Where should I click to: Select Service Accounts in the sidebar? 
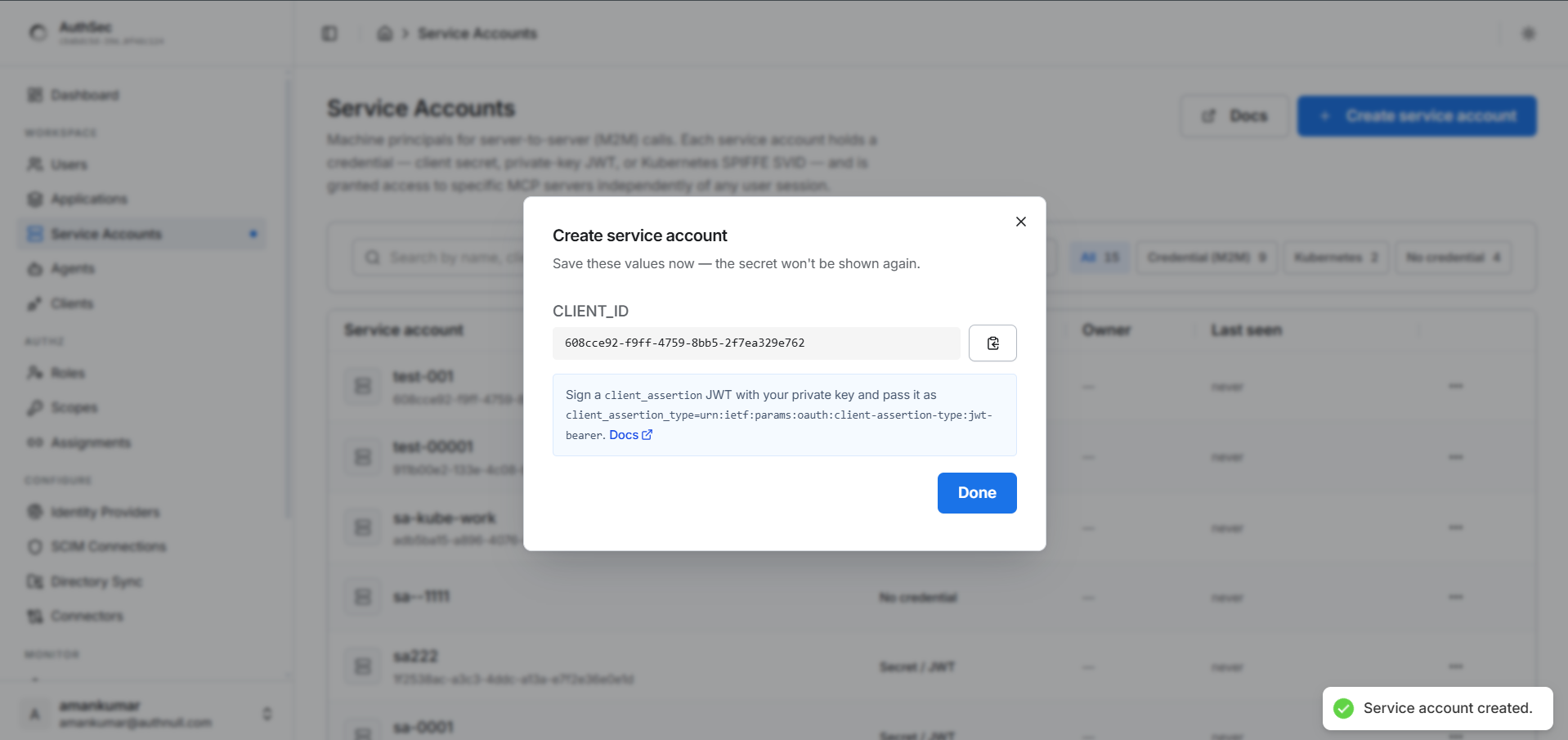(x=143, y=234)
